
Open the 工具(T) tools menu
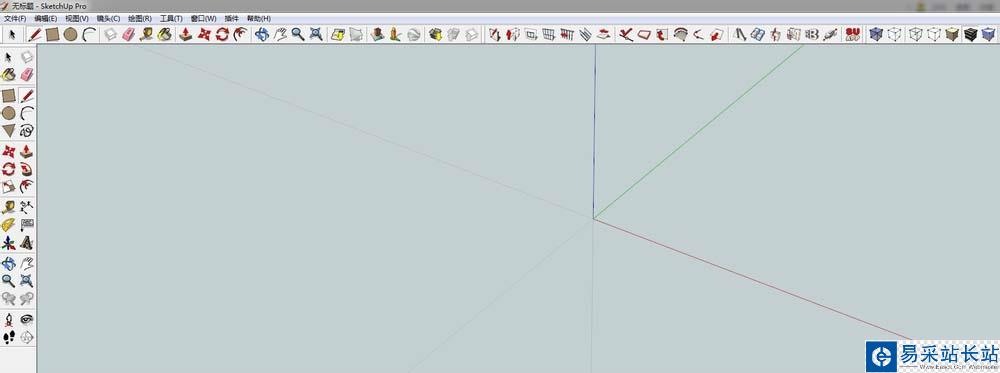coord(171,18)
